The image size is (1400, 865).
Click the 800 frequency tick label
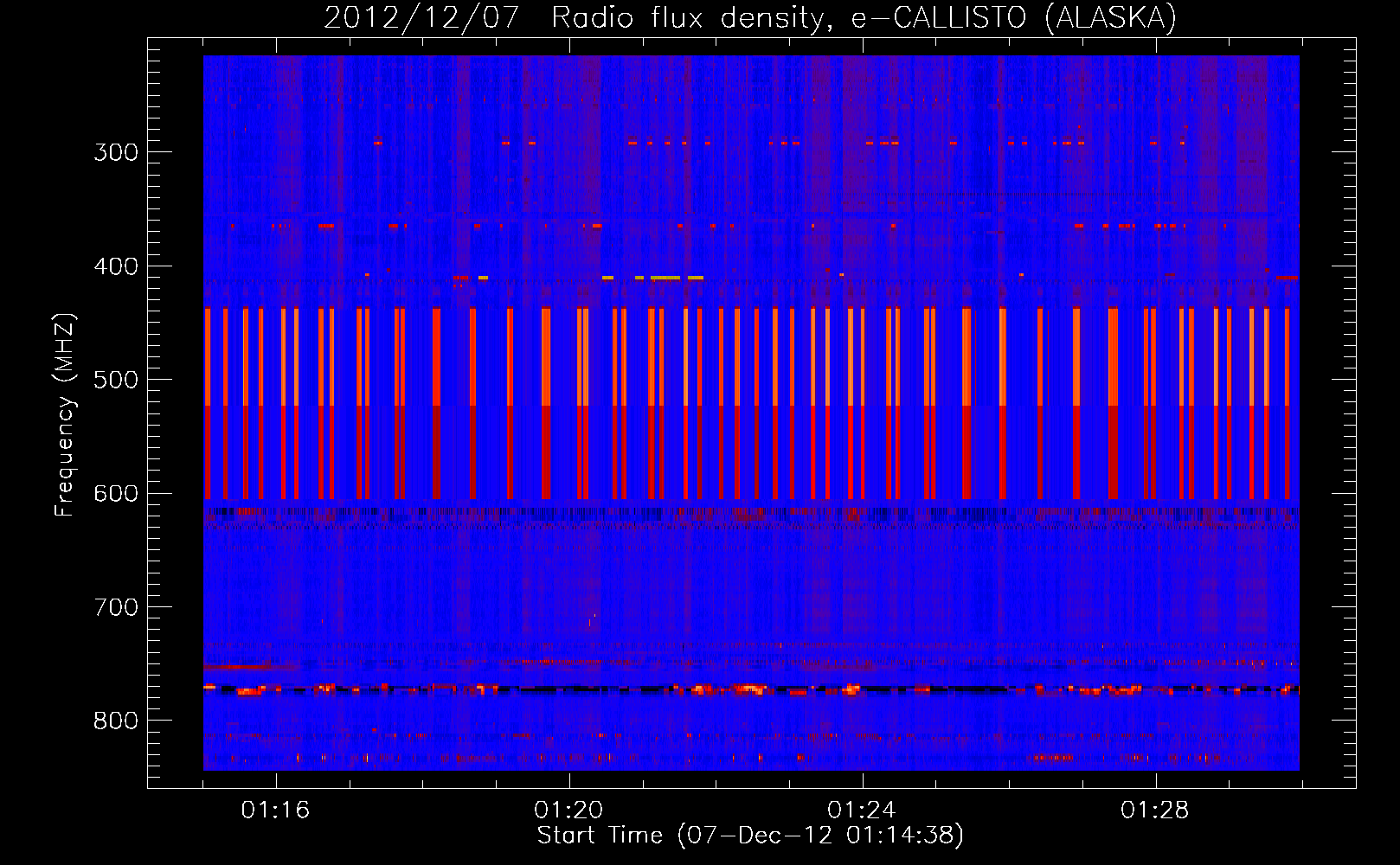click(x=116, y=721)
